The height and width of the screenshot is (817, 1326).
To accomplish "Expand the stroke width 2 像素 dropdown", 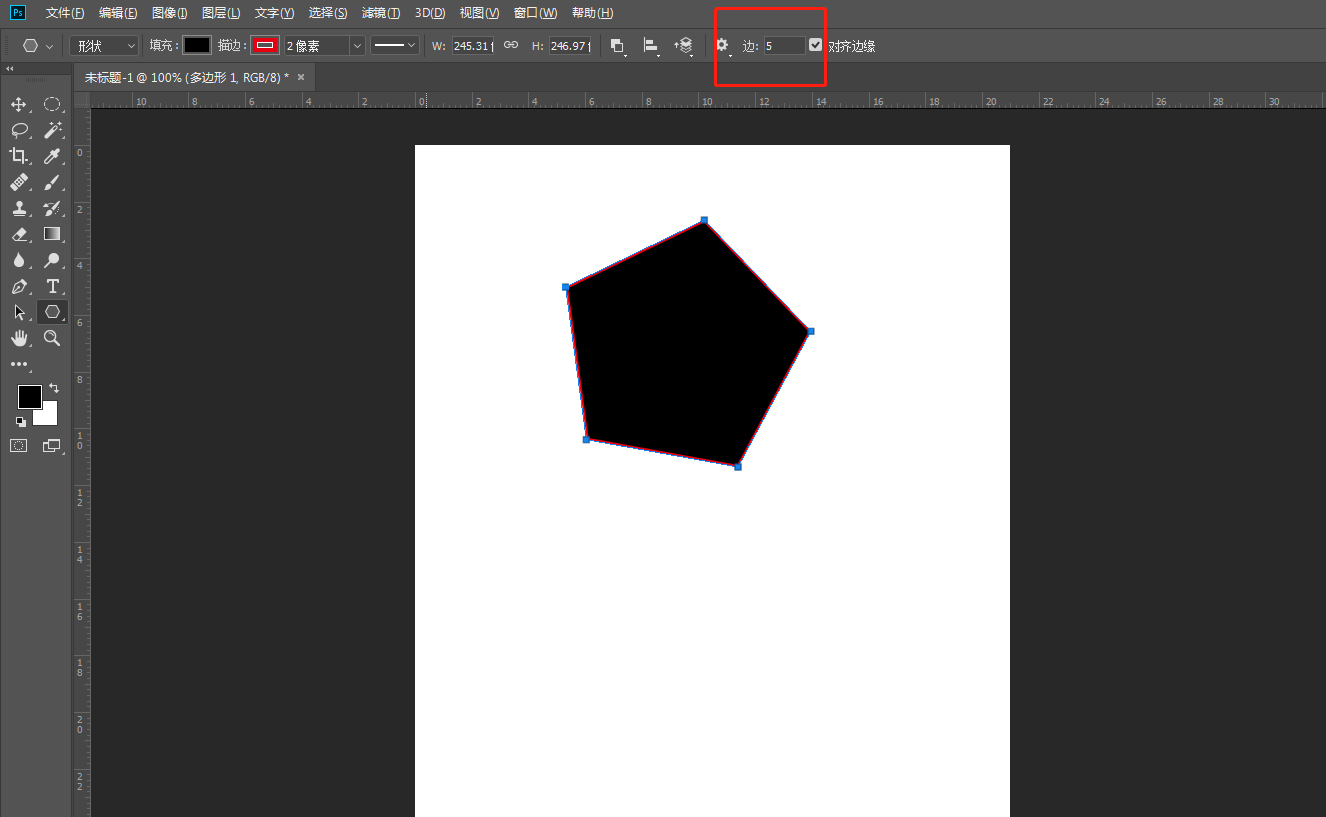I will 357,46.
